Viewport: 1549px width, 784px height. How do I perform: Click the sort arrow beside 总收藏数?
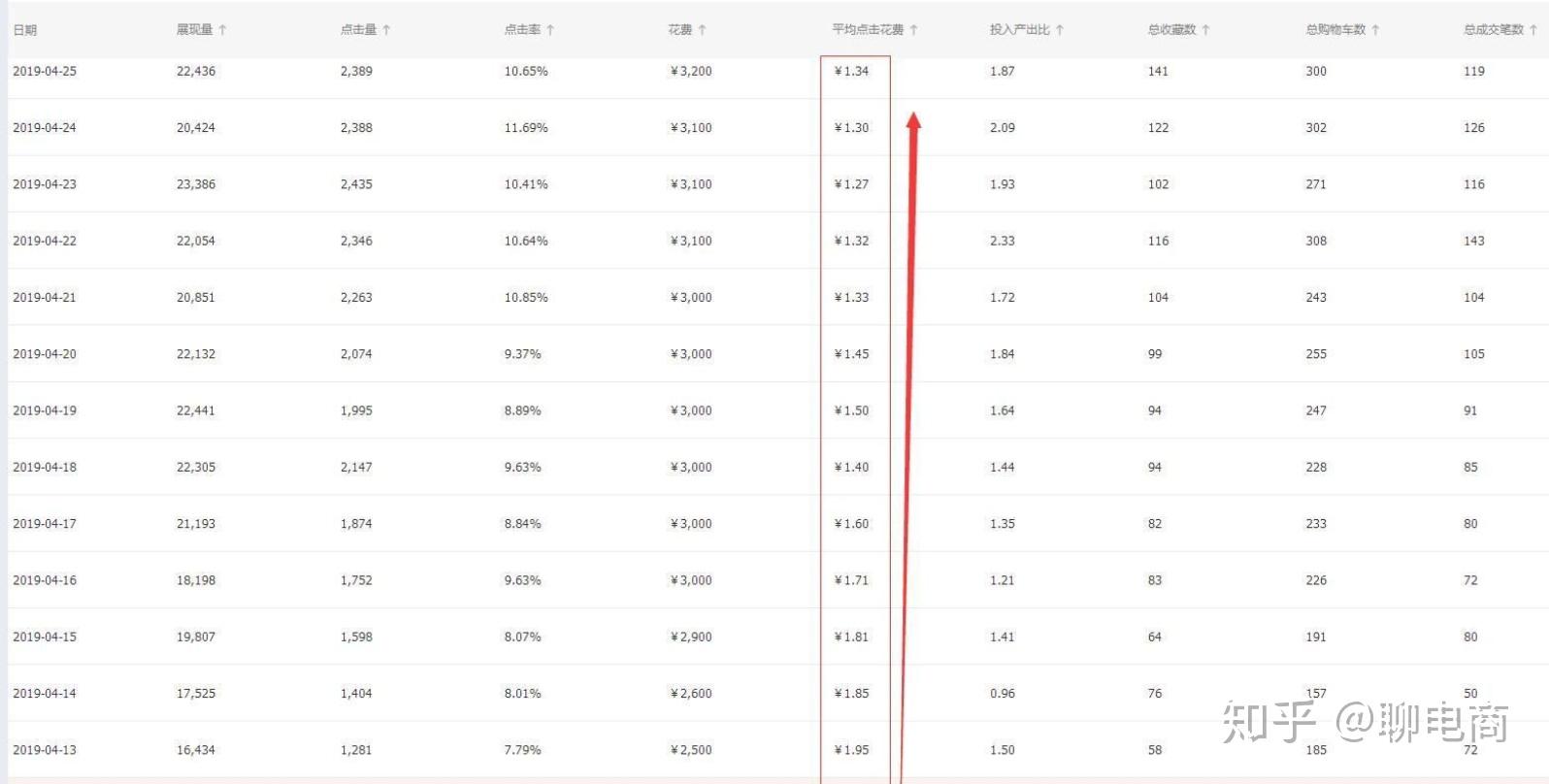1205,30
